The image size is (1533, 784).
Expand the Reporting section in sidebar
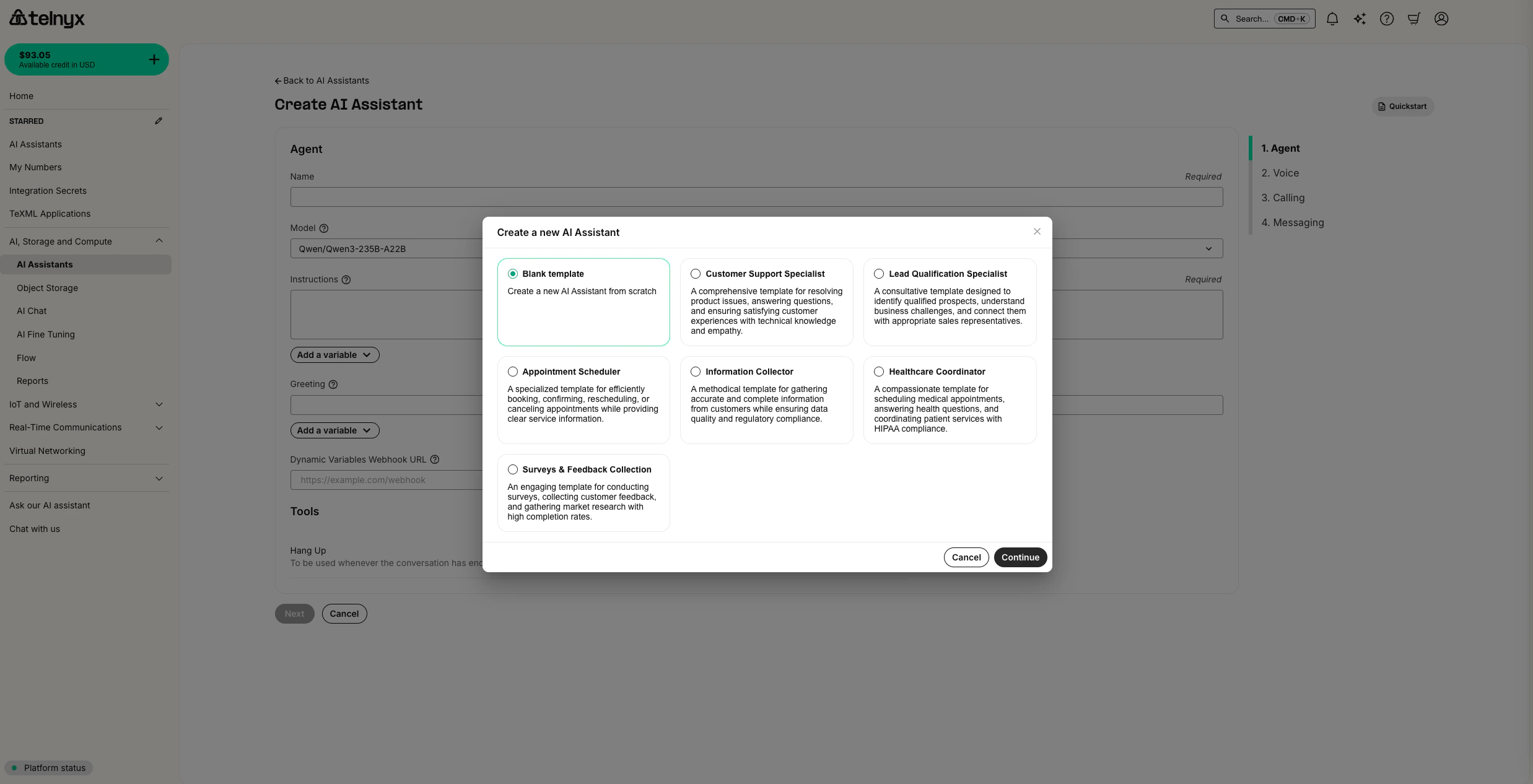coord(159,477)
